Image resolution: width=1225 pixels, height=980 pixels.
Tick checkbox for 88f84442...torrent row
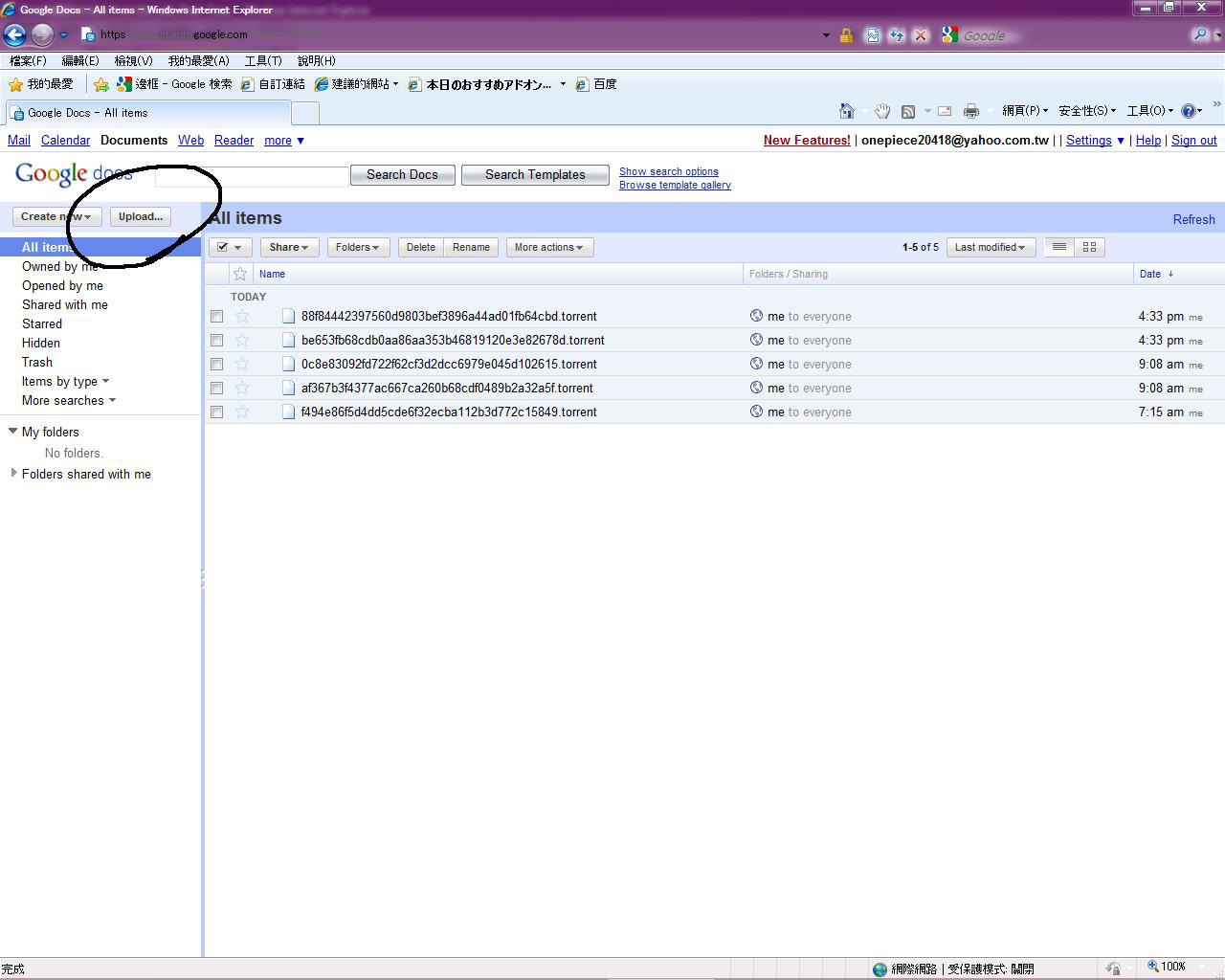(217, 316)
